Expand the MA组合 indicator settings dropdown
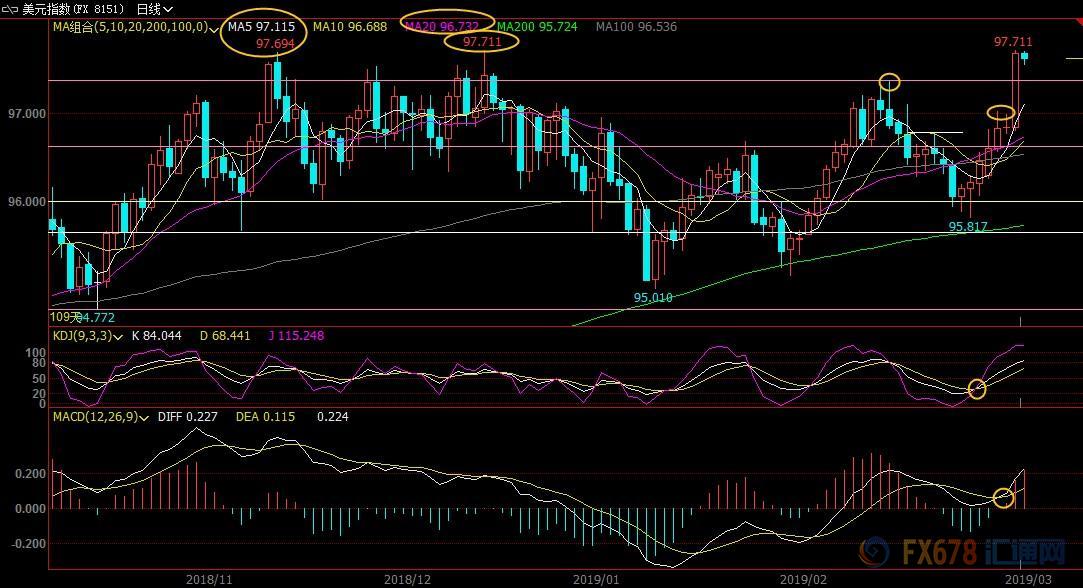This screenshot has height=588, width=1083. [x=214, y=27]
